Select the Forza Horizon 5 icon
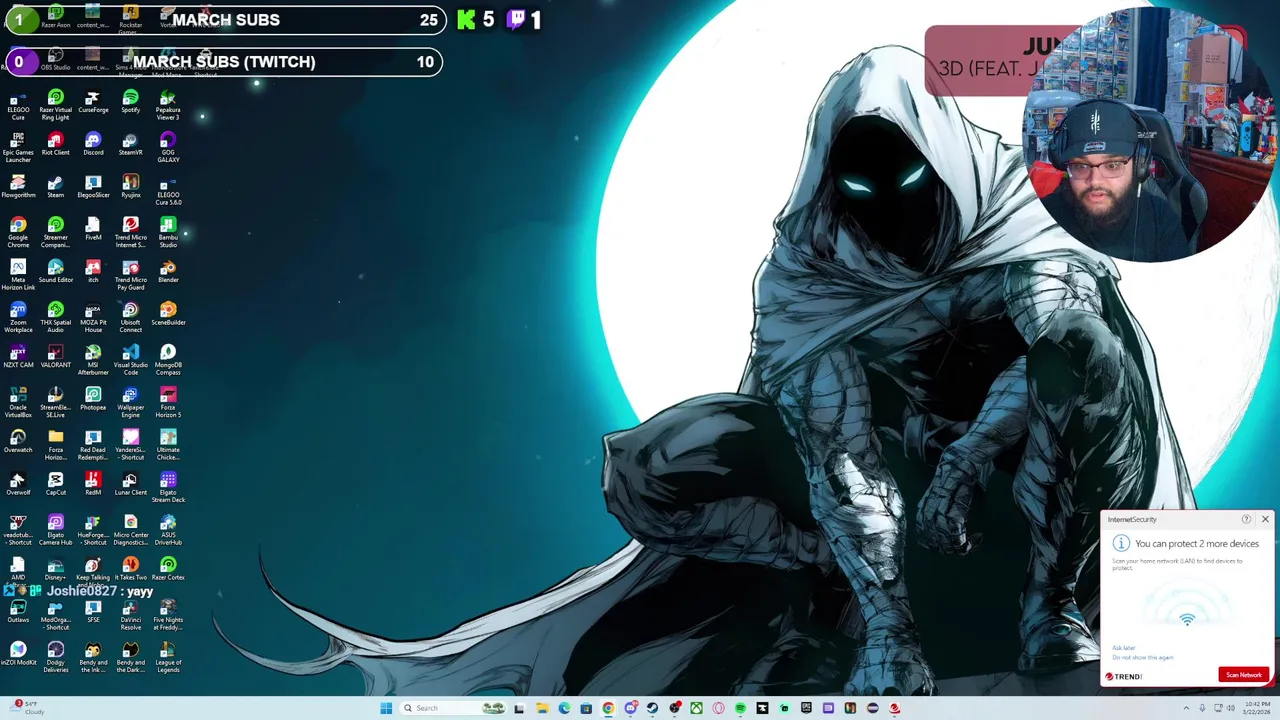The image size is (1280, 720). click(168, 403)
